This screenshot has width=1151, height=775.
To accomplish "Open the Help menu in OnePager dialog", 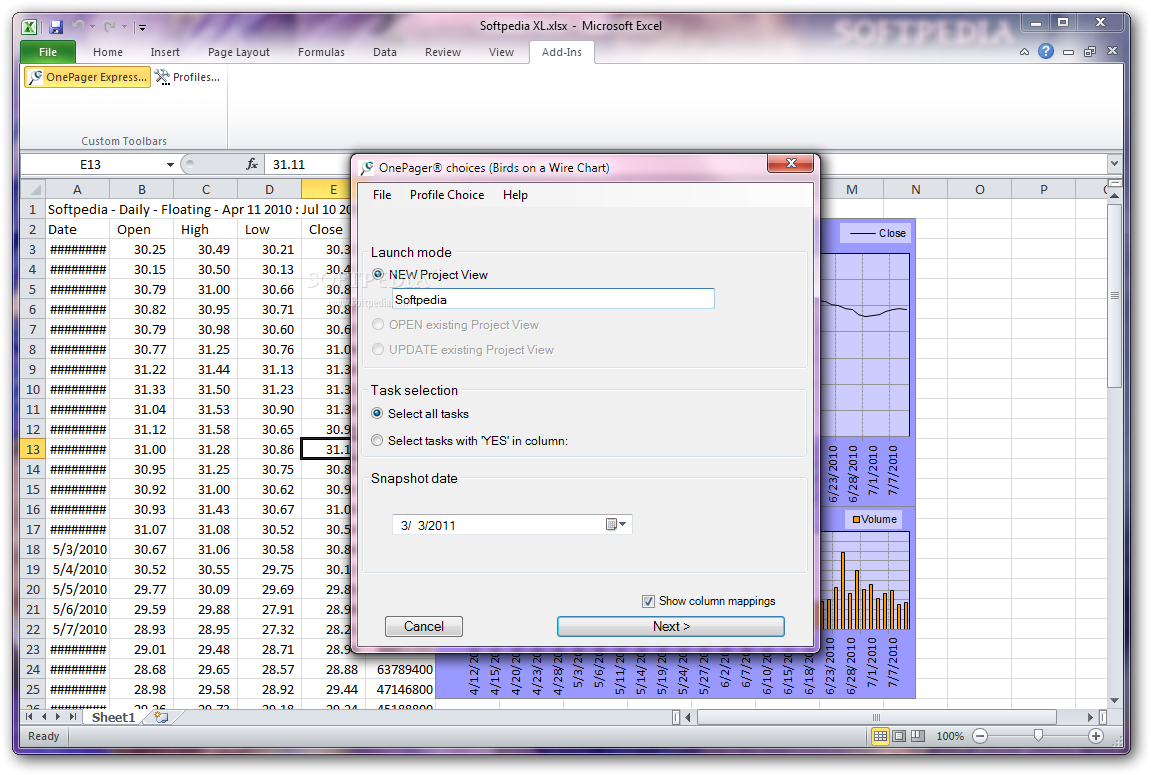I will pos(515,194).
